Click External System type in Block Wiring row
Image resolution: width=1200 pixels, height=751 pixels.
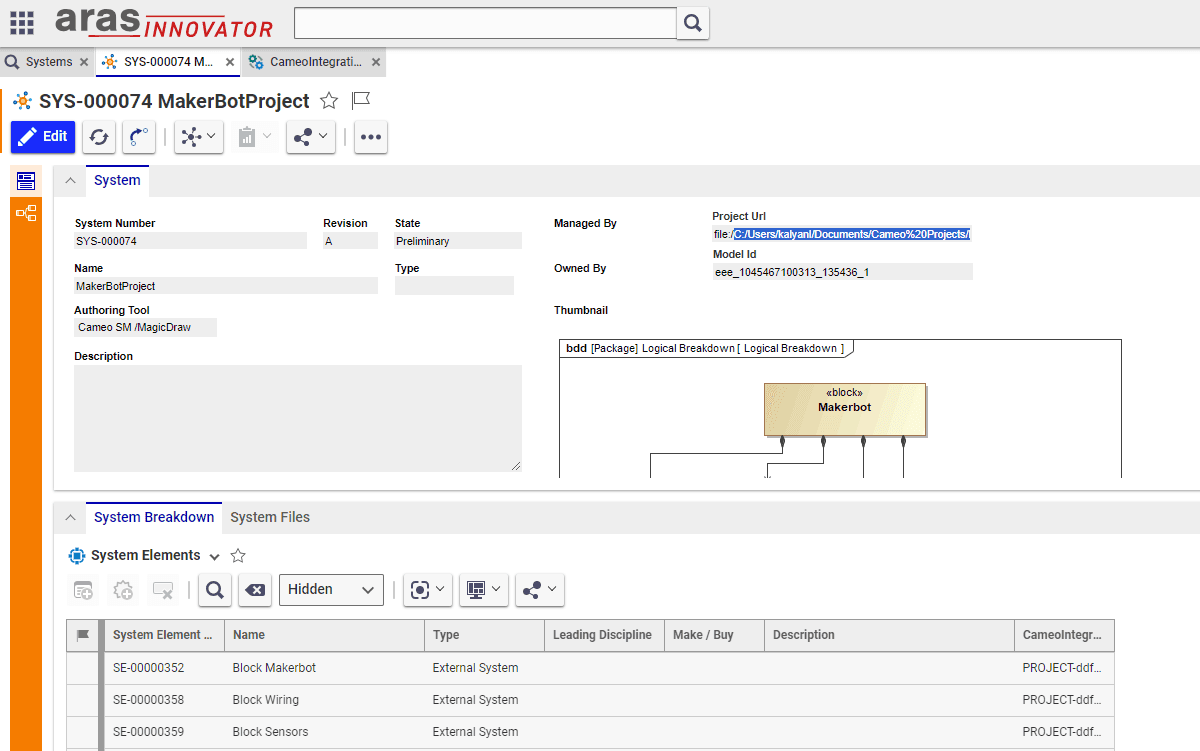coord(475,700)
